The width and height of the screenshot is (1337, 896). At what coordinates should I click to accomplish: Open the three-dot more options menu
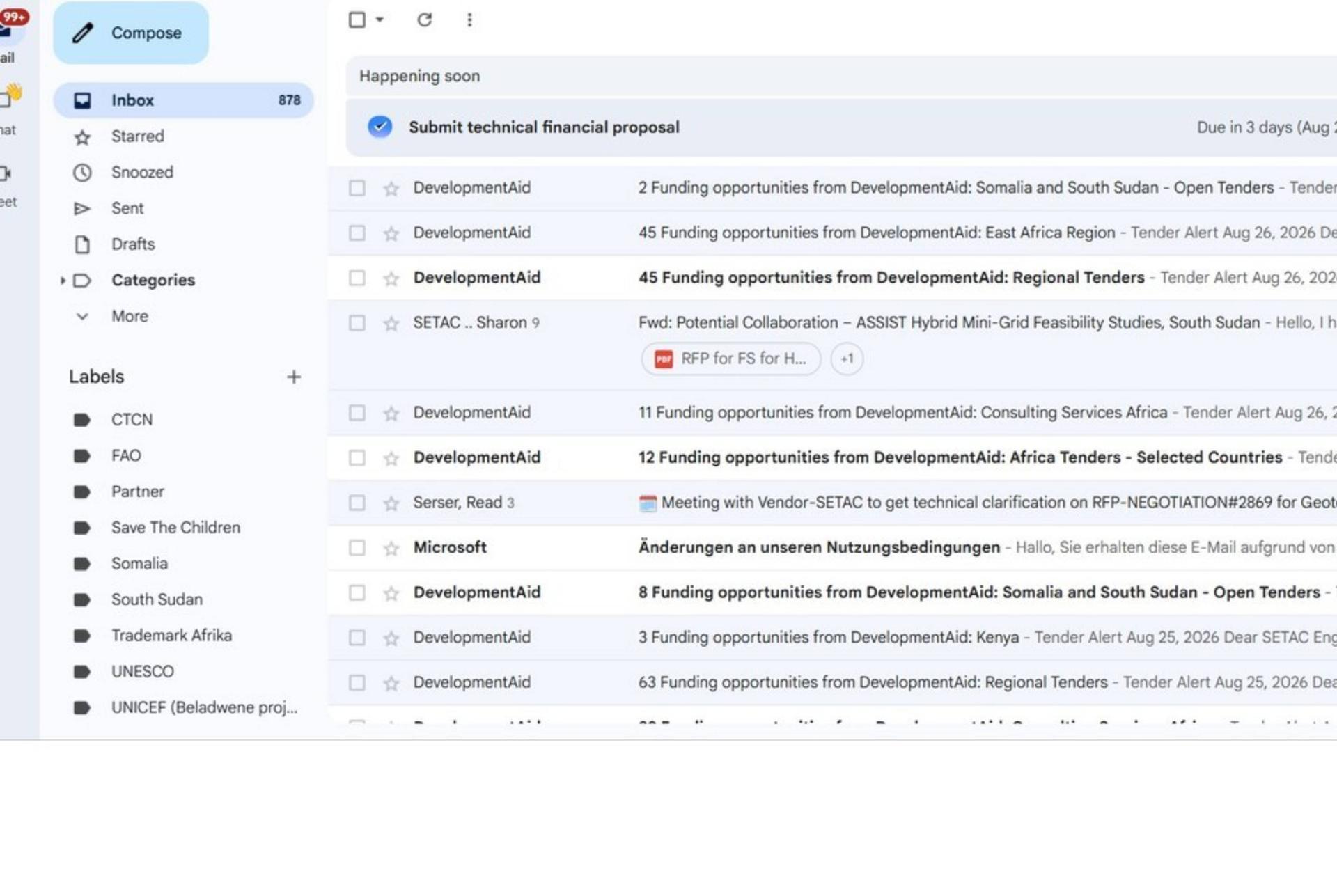469,19
